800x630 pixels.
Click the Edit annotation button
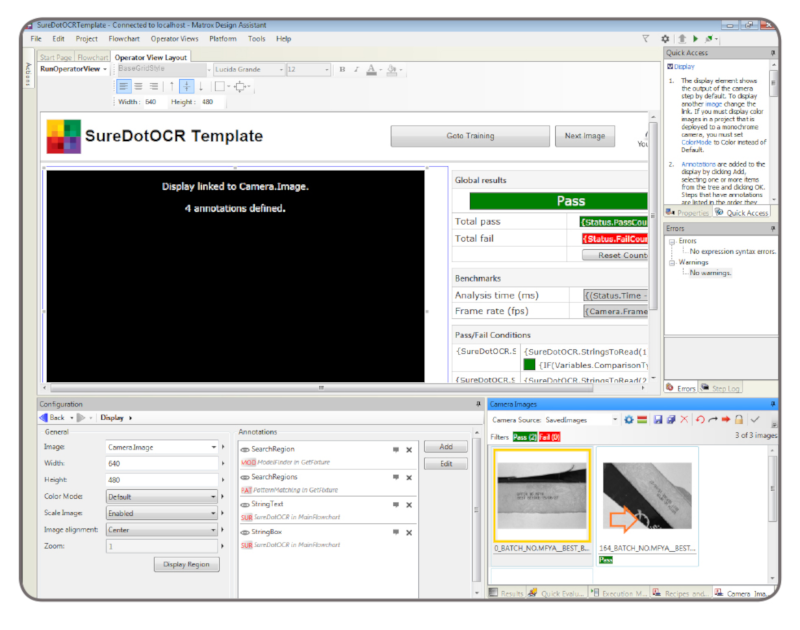click(x=445, y=464)
